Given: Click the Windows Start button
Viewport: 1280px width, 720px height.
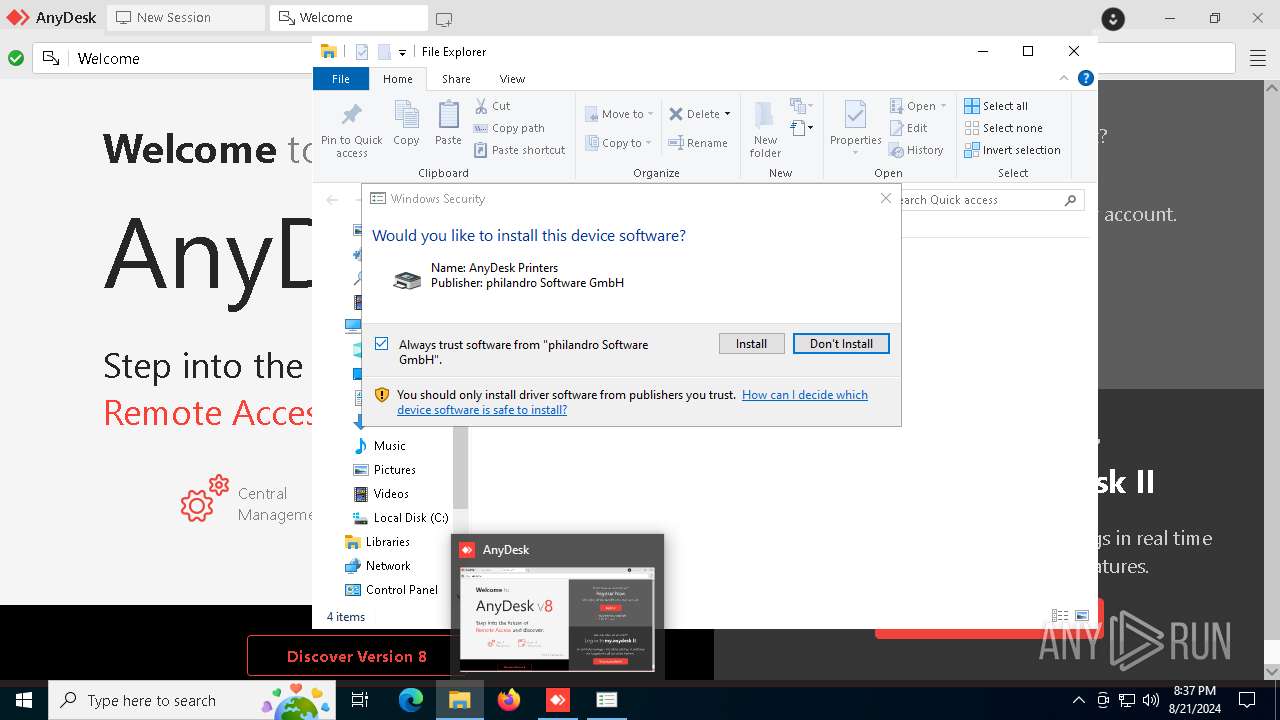Looking at the screenshot, I should pos(24,700).
